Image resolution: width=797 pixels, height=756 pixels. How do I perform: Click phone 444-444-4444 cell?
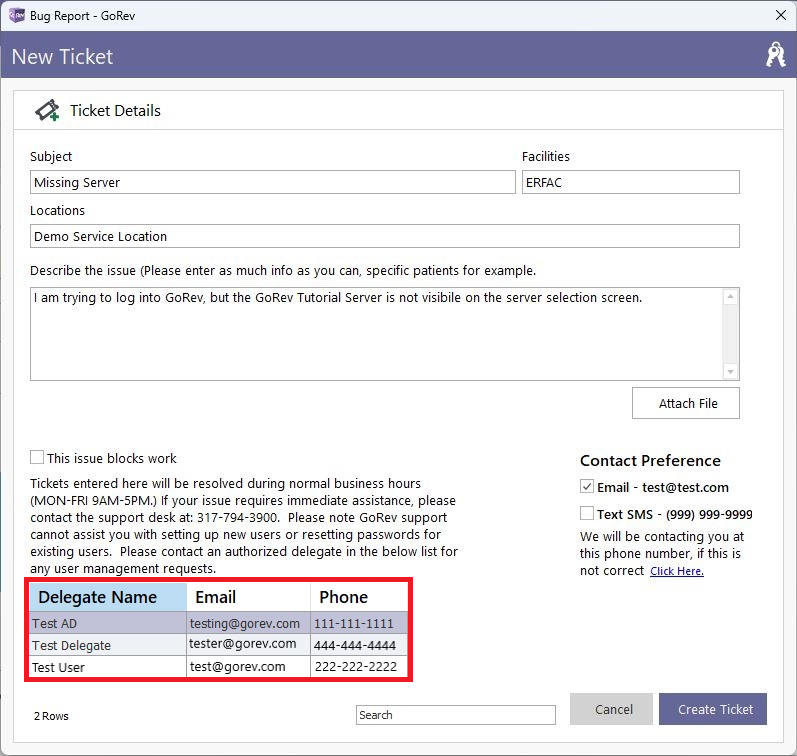tap(359, 645)
